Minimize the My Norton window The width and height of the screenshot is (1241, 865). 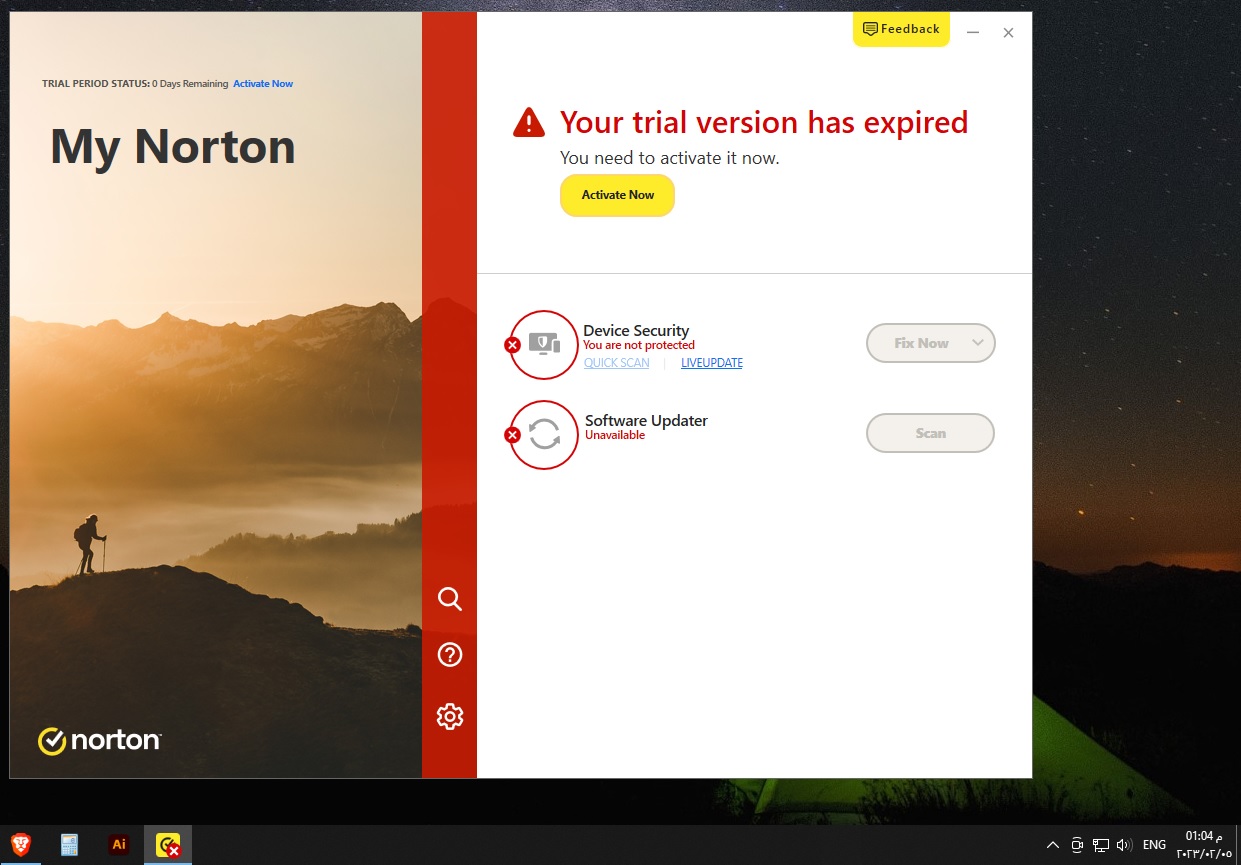pos(973,33)
